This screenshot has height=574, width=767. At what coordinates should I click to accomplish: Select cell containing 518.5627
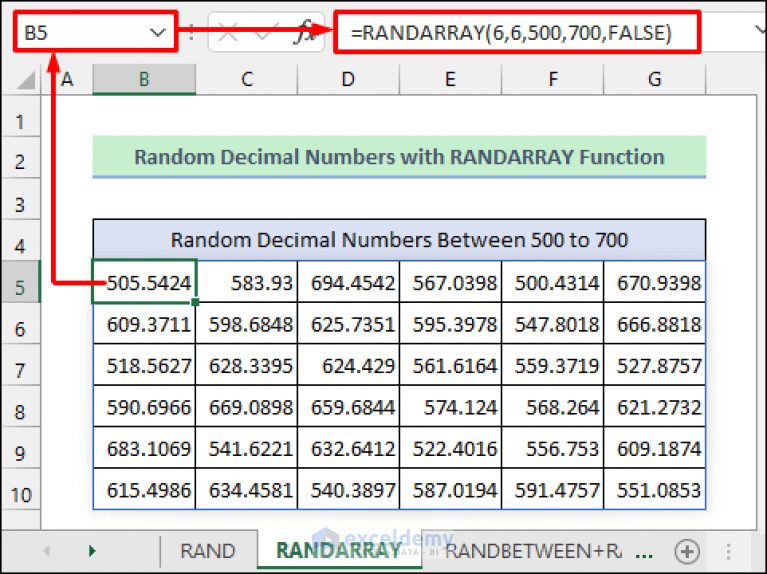pyautogui.click(x=144, y=365)
